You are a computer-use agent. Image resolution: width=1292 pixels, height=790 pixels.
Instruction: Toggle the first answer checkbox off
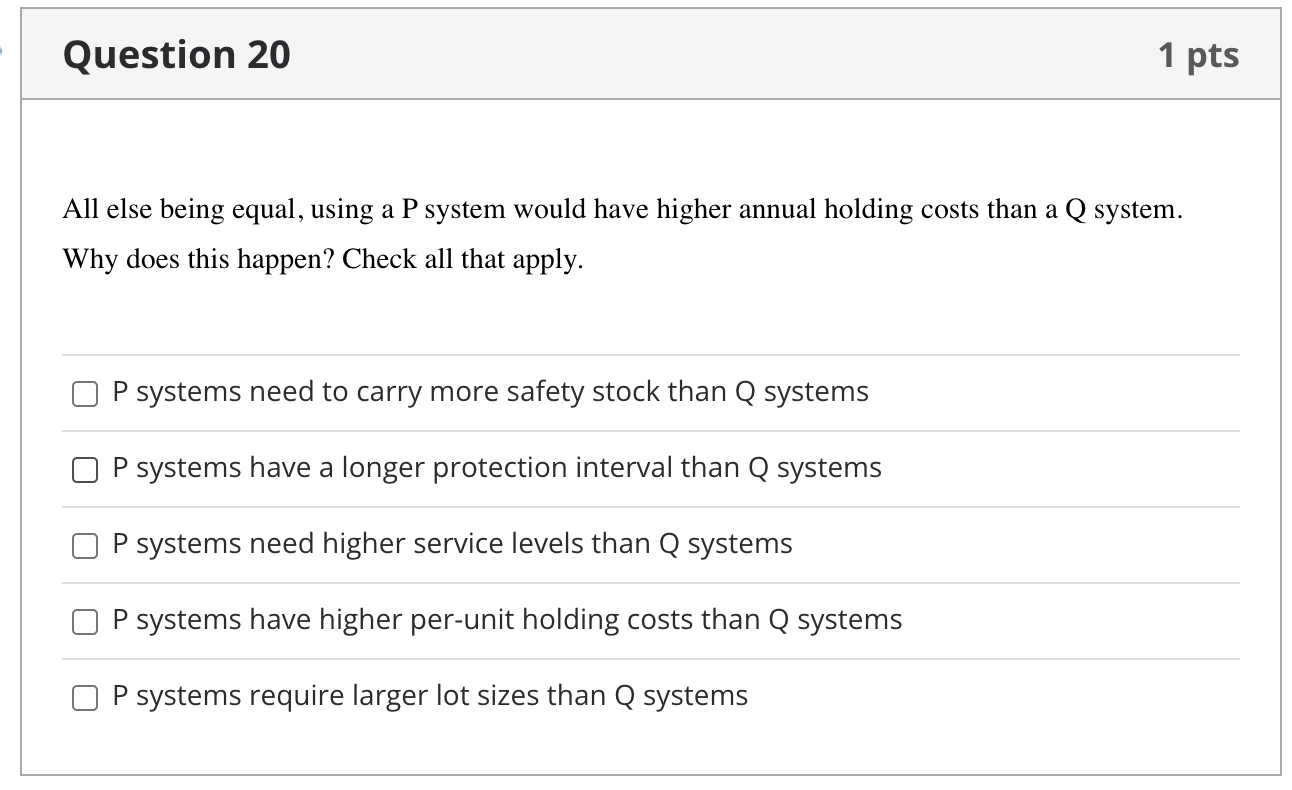[x=85, y=393]
